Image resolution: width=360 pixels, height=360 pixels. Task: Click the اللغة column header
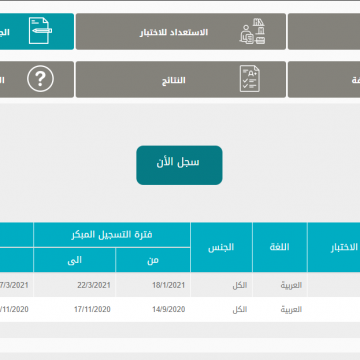click(x=280, y=247)
